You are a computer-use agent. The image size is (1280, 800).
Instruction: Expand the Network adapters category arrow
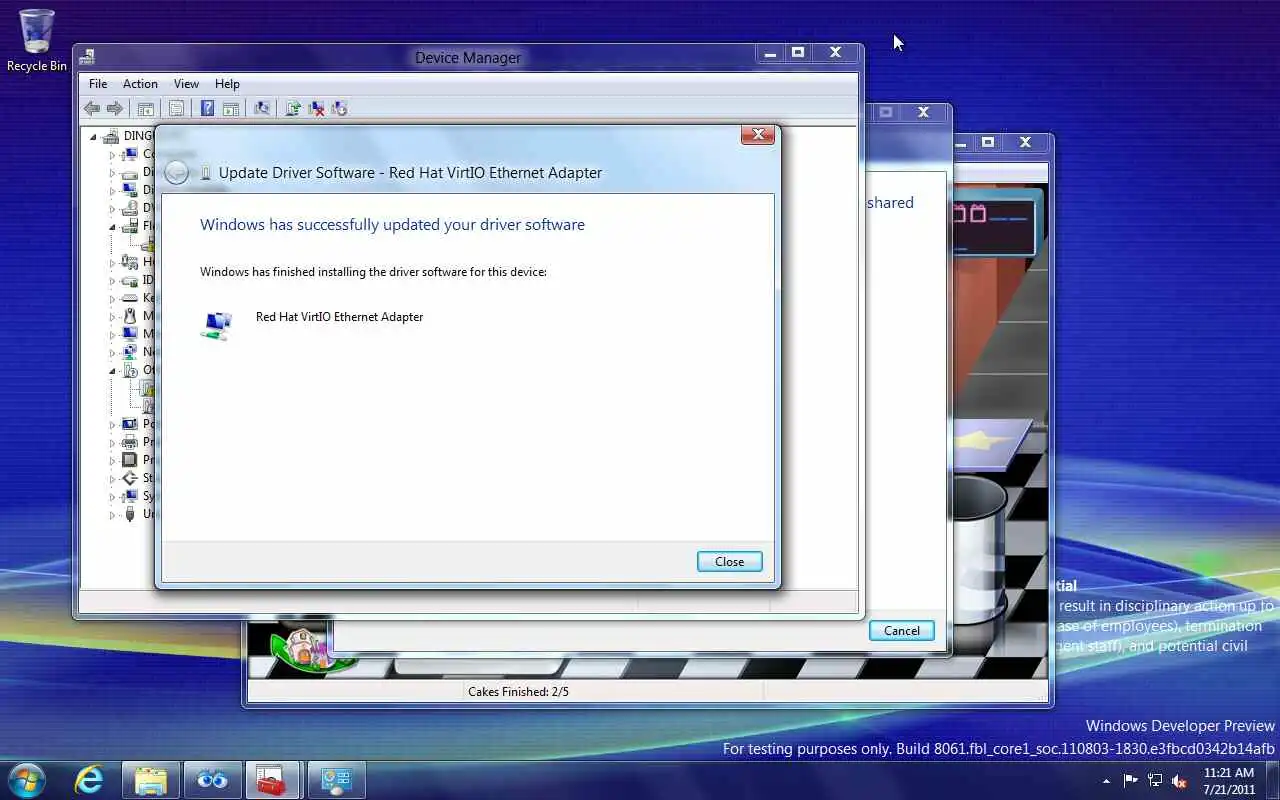[x=112, y=352]
